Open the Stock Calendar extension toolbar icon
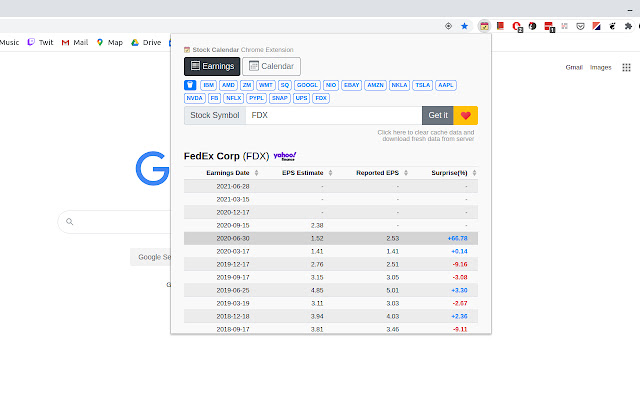The height and width of the screenshot is (400, 640). click(484, 26)
